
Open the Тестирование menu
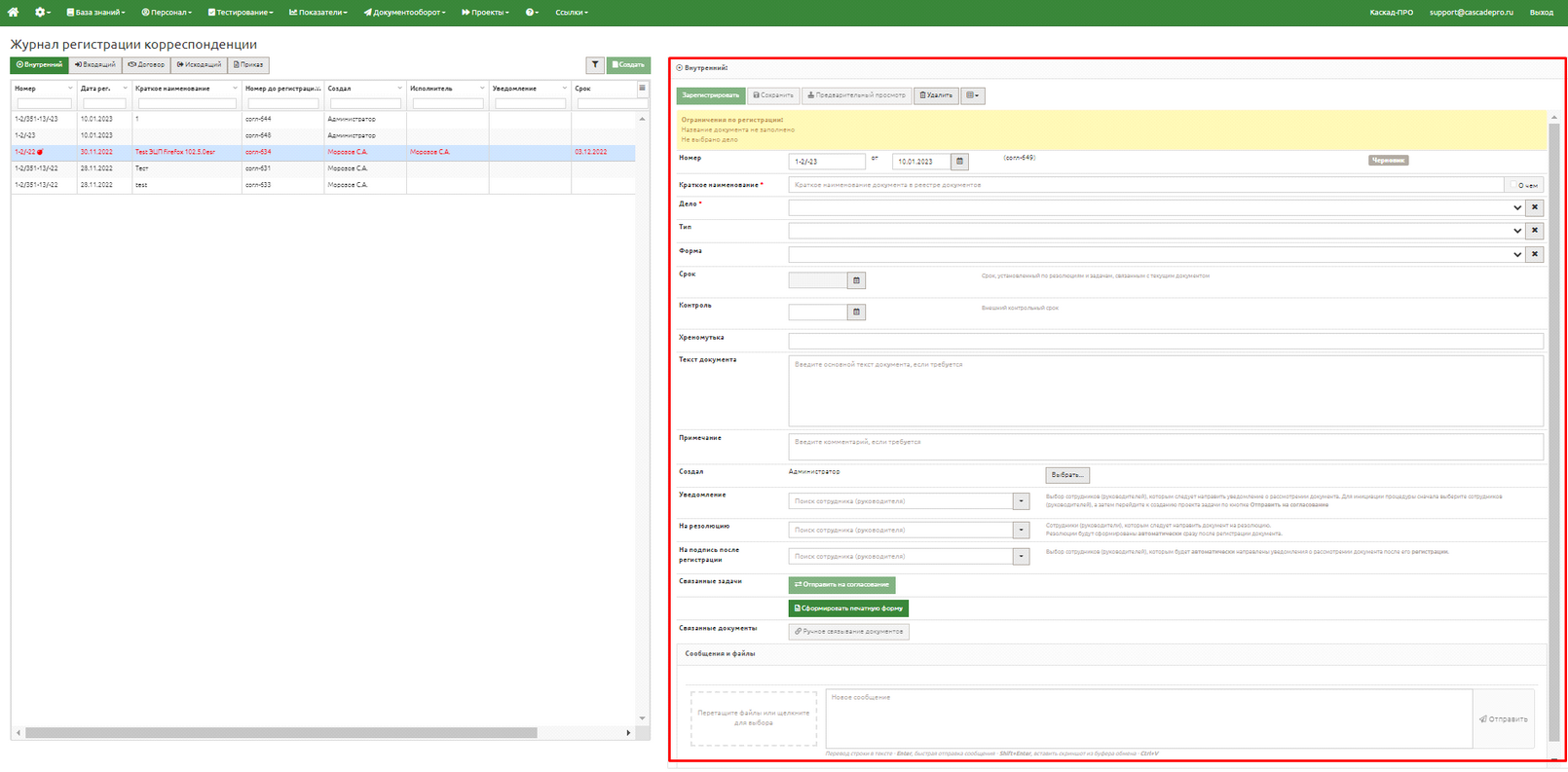[x=241, y=13]
